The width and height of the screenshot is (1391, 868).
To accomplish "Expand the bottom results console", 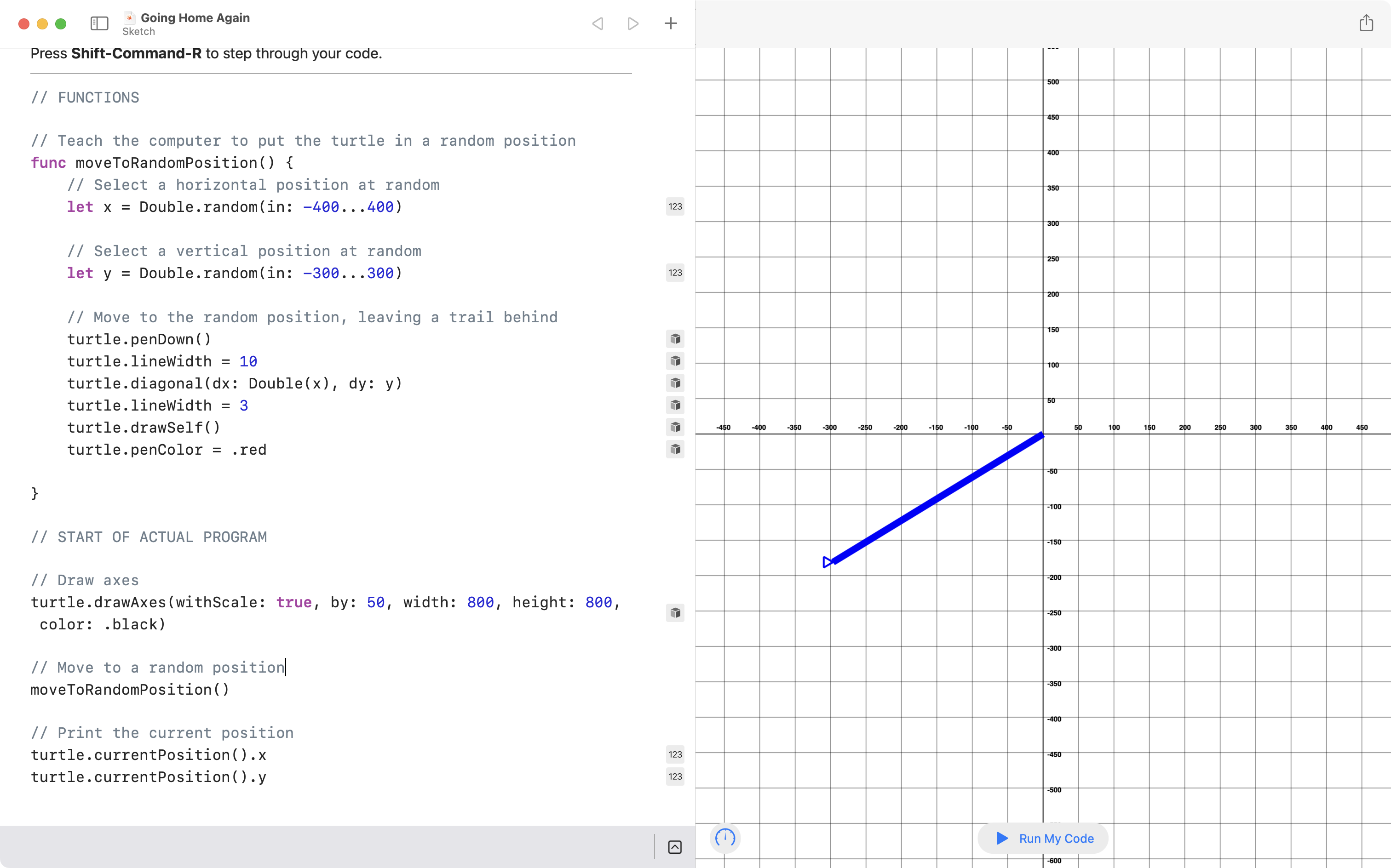I will [675, 847].
